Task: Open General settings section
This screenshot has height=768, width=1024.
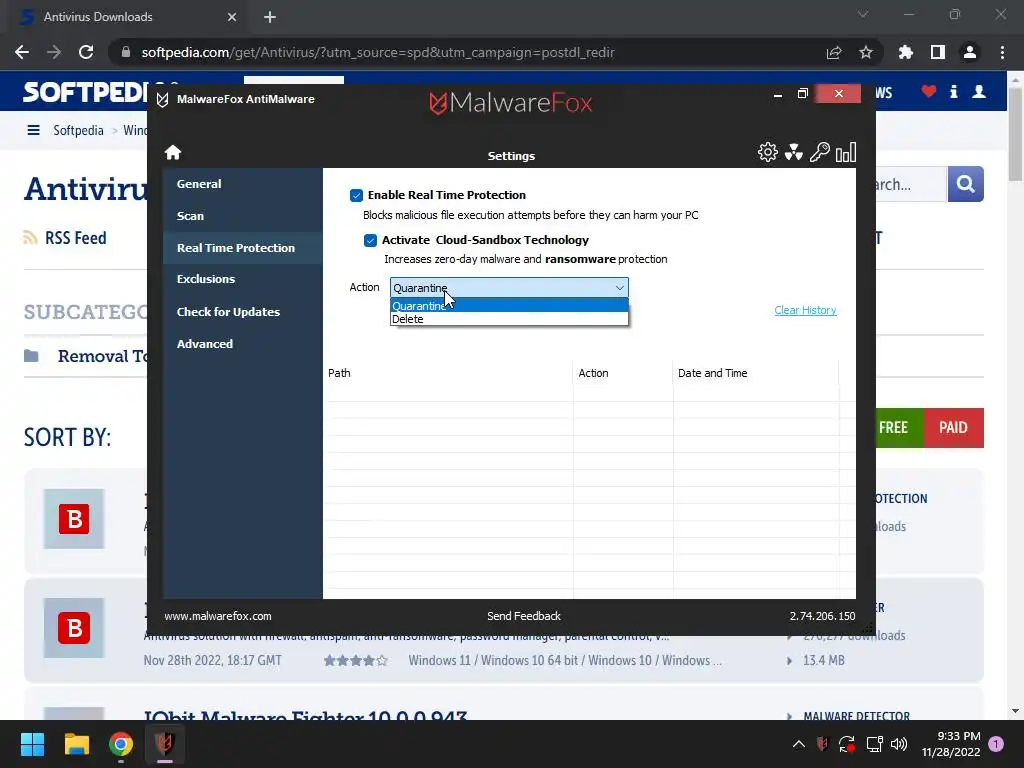Action: [243, 184]
